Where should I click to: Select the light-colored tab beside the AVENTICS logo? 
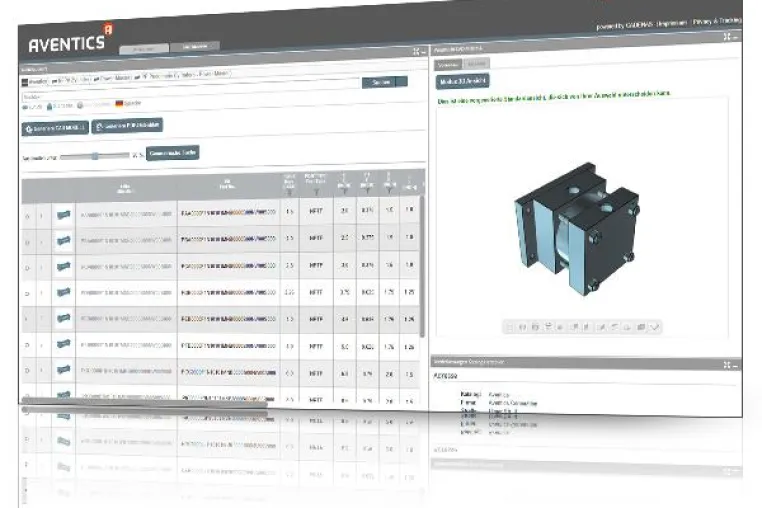coord(144,49)
